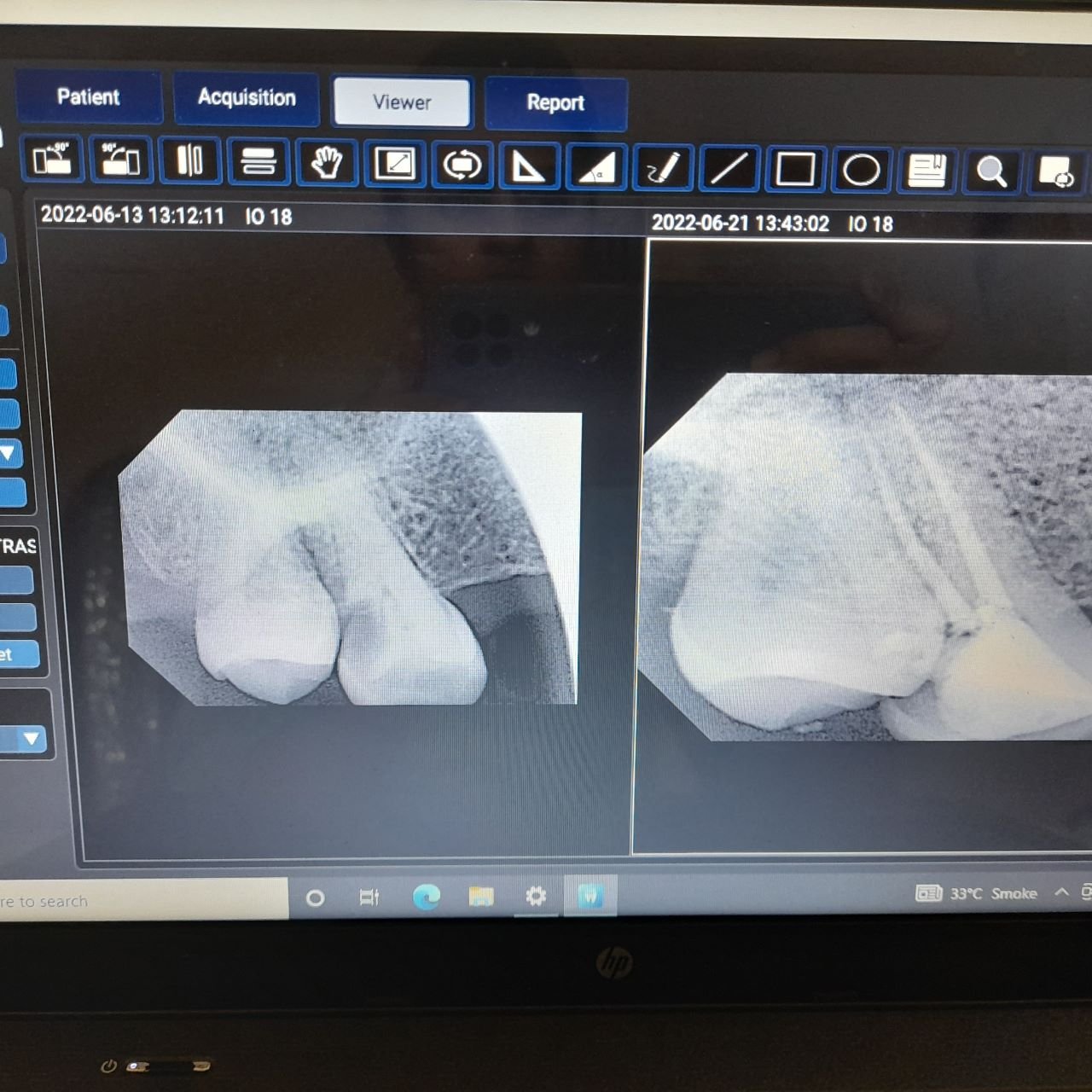Viewport: 1092px width, 1092px height.
Task: Rotate image 90 degrees clockwise
Action: [x=120, y=160]
